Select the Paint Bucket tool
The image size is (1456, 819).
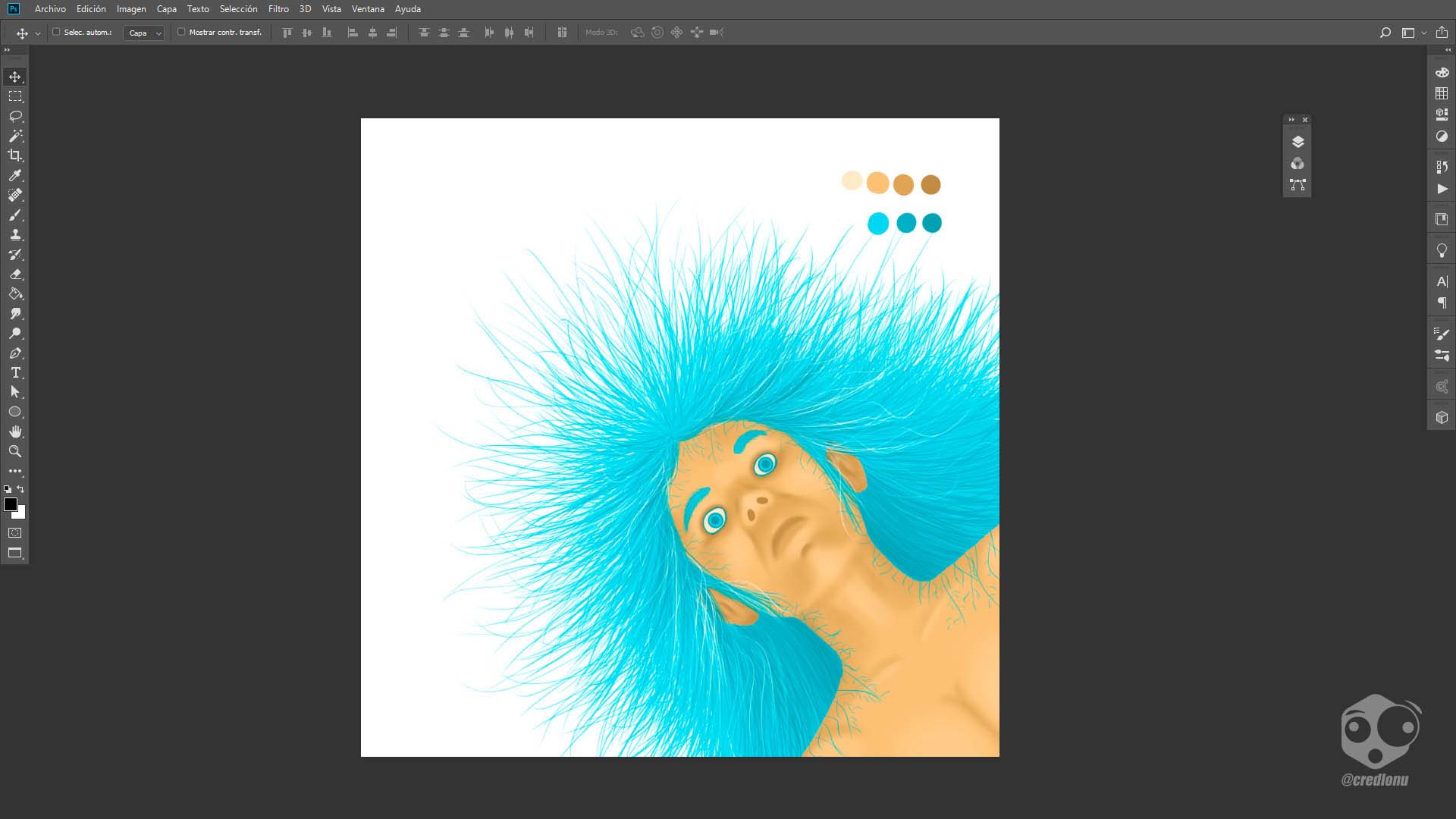[15, 293]
